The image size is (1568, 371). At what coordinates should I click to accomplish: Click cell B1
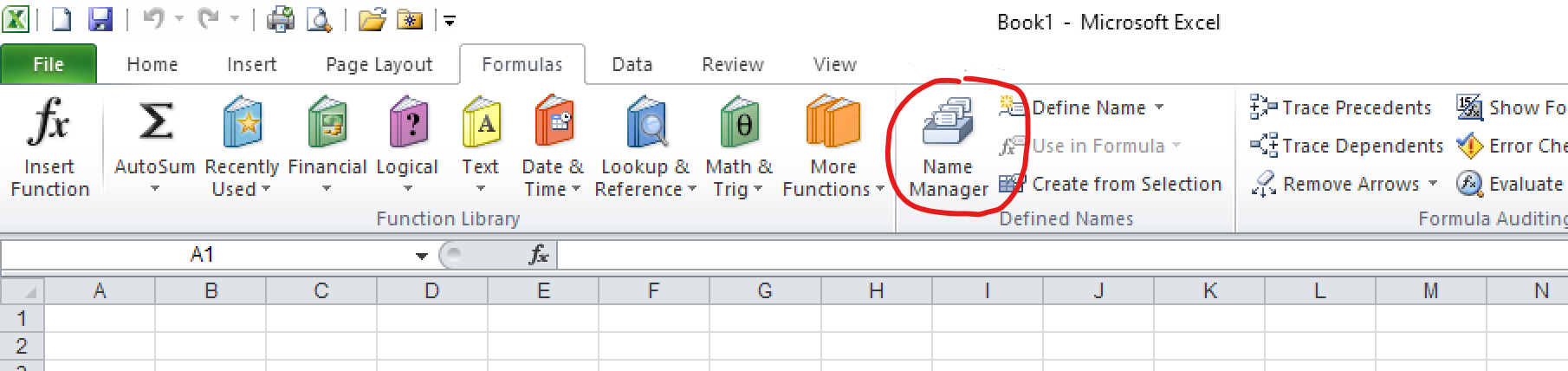coord(211,318)
